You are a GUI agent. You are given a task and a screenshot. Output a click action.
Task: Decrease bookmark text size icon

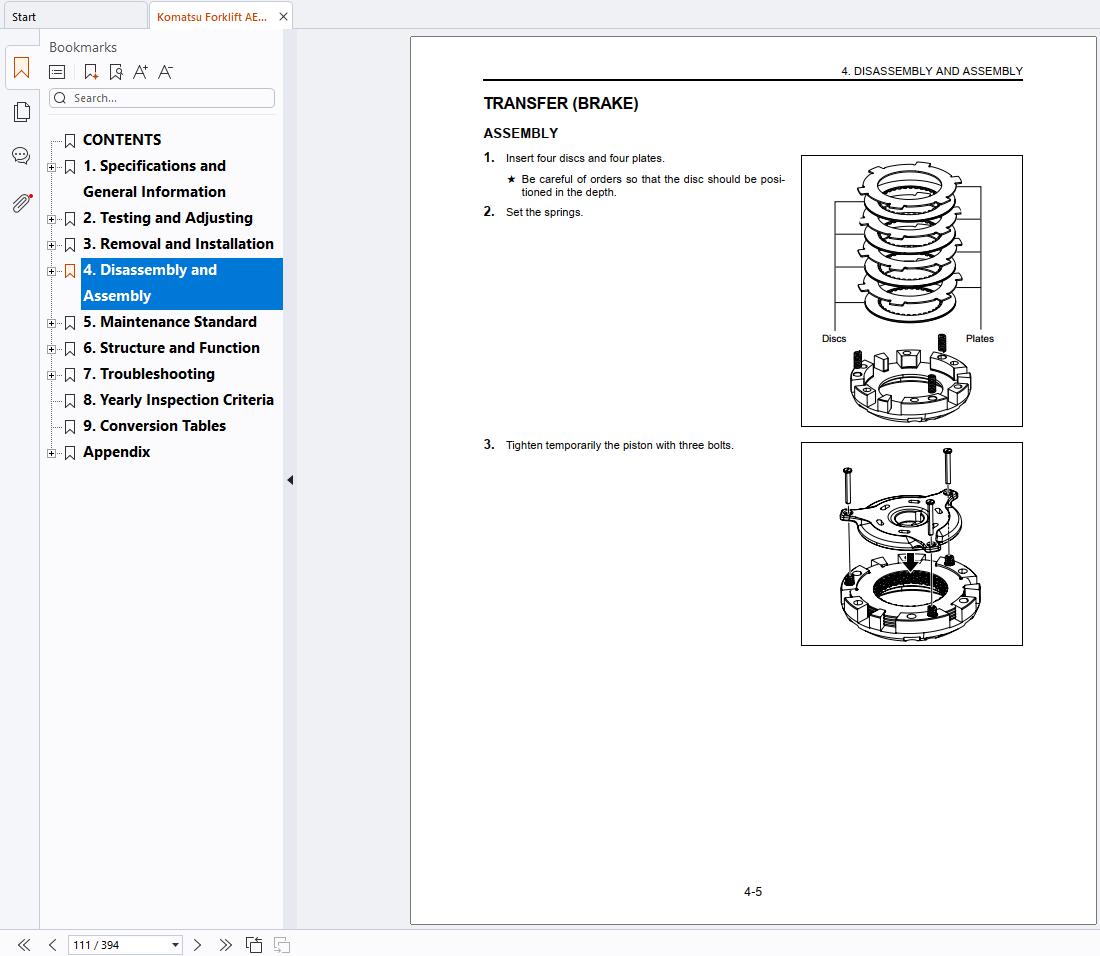[166, 72]
